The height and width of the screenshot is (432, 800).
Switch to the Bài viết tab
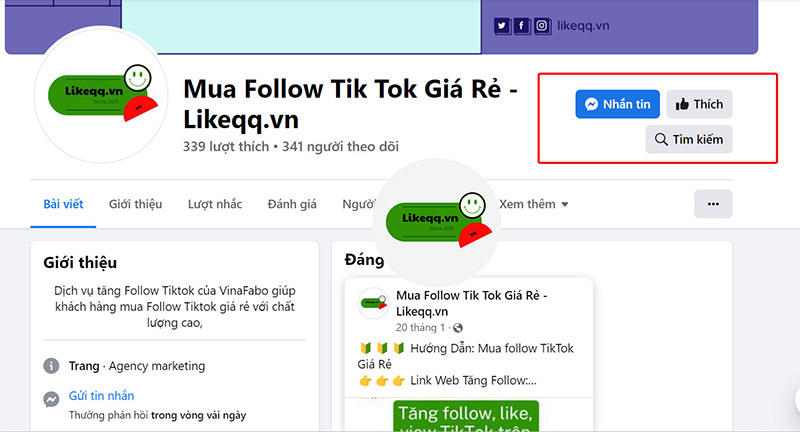[63, 204]
